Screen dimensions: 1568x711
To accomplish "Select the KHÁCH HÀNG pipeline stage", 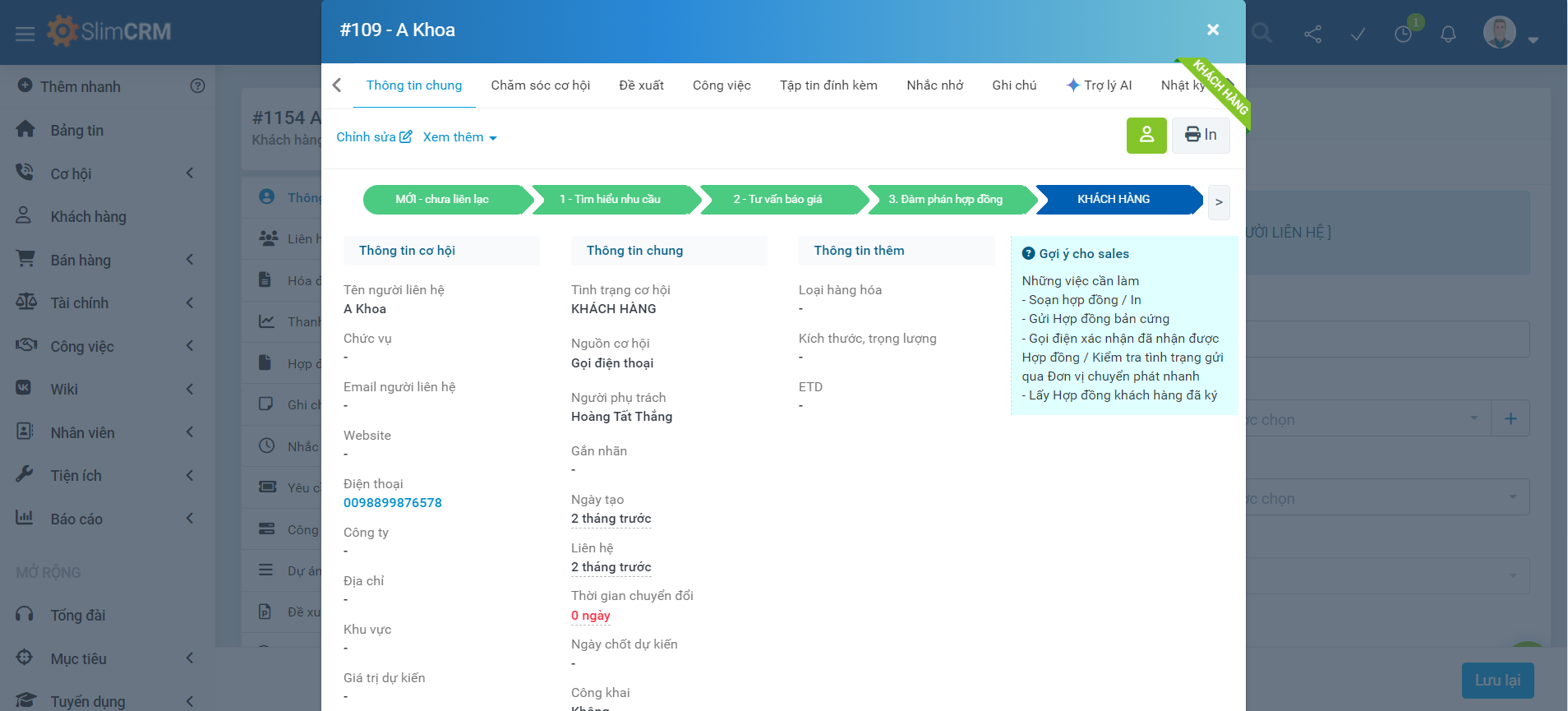I will 1114,200.
